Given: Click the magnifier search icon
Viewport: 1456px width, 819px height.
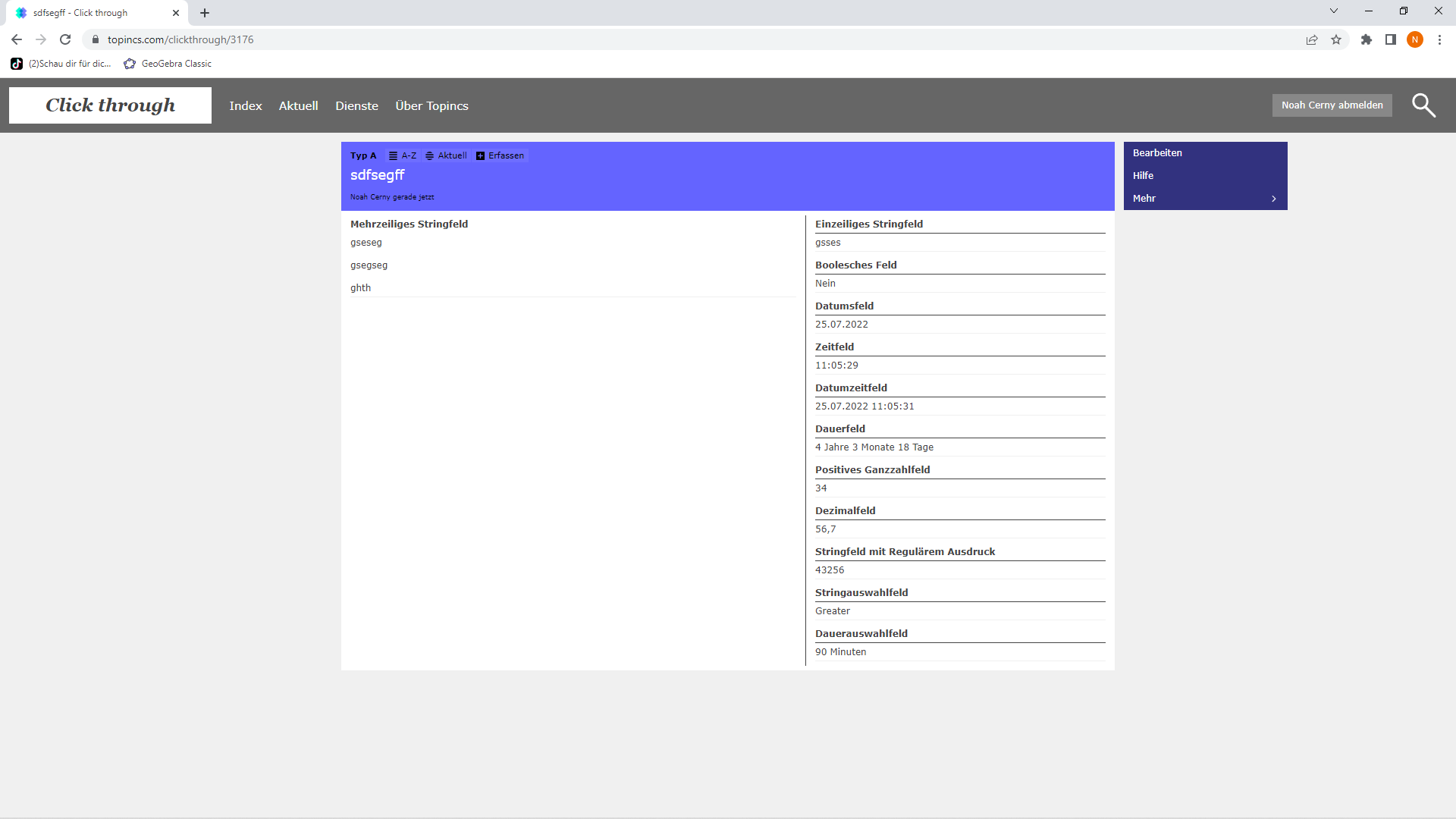Looking at the screenshot, I should click(x=1423, y=105).
